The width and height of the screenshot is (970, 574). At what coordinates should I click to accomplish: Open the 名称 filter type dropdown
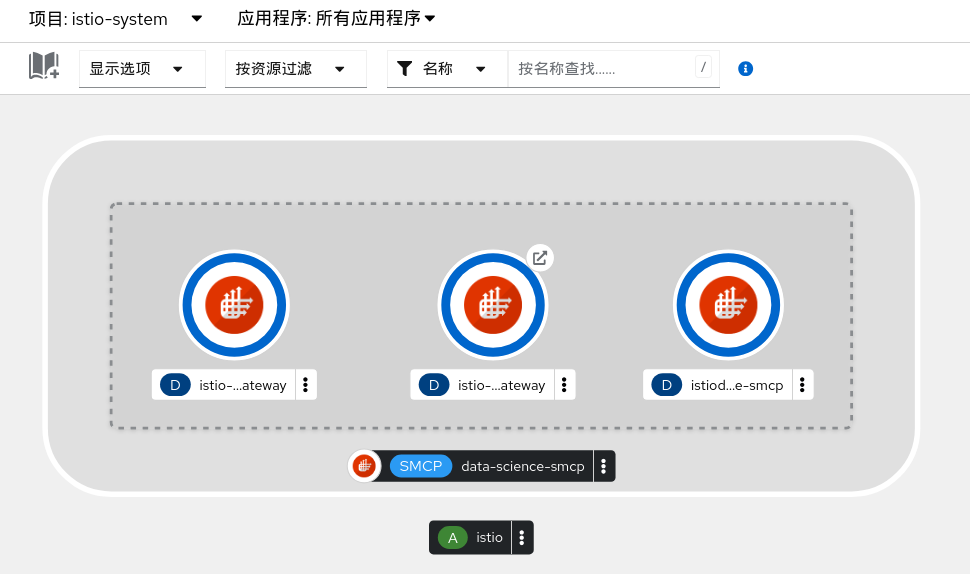tap(447, 69)
